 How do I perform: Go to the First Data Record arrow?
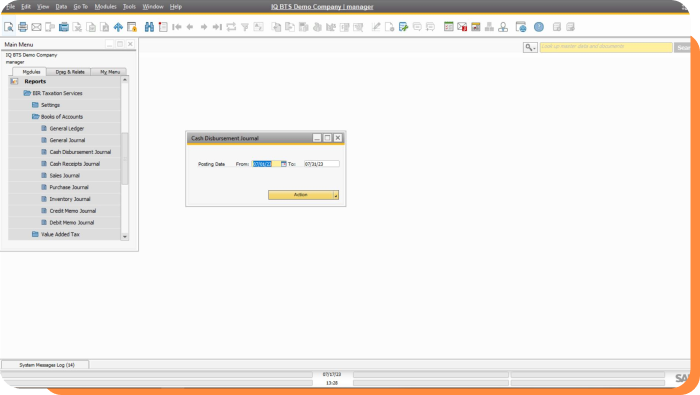coord(177,27)
